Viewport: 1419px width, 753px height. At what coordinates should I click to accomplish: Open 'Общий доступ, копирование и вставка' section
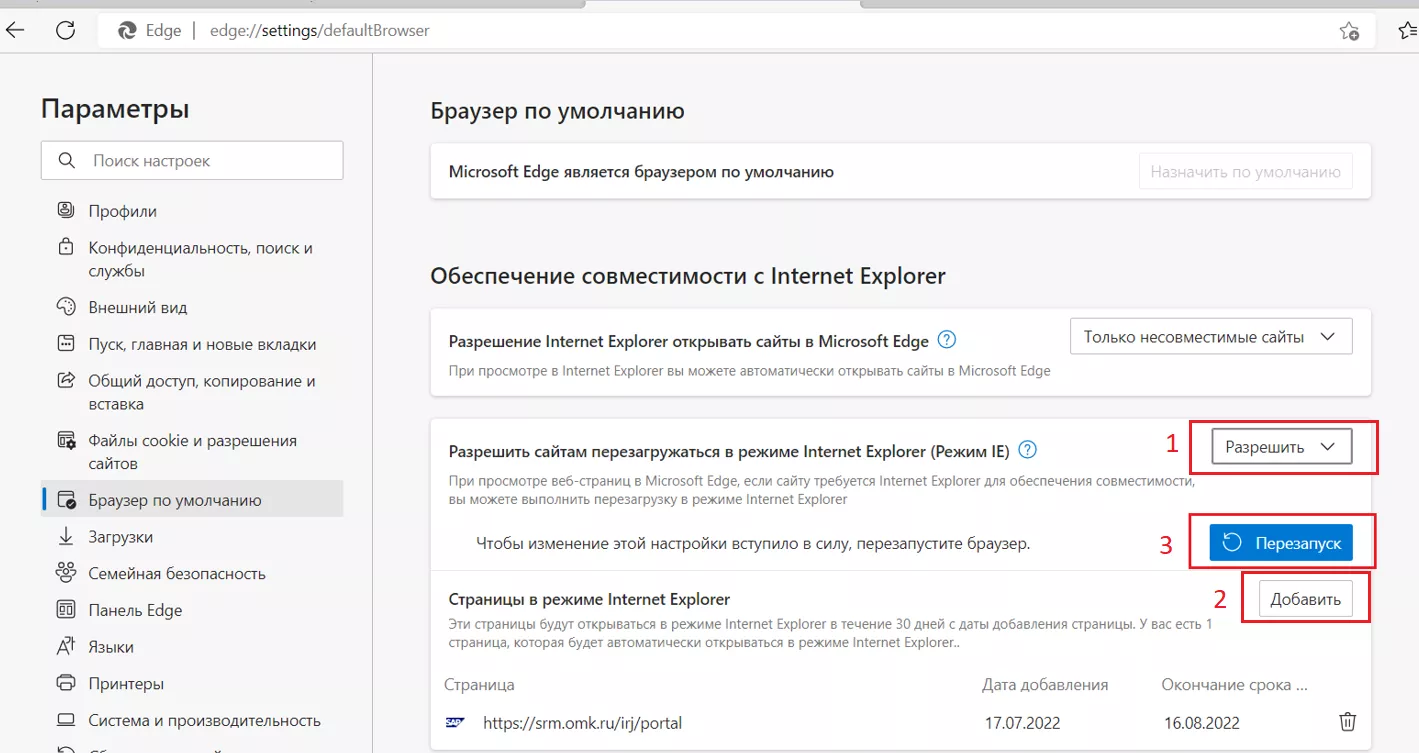(202, 392)
